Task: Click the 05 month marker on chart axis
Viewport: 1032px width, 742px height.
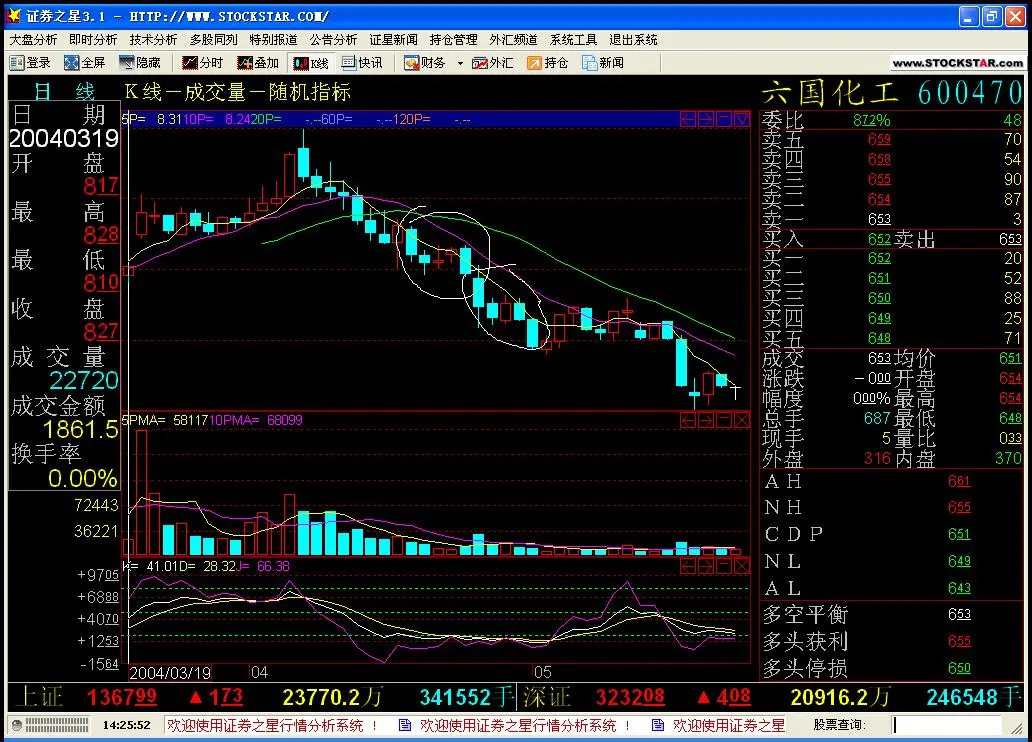Action: (542, 673)
